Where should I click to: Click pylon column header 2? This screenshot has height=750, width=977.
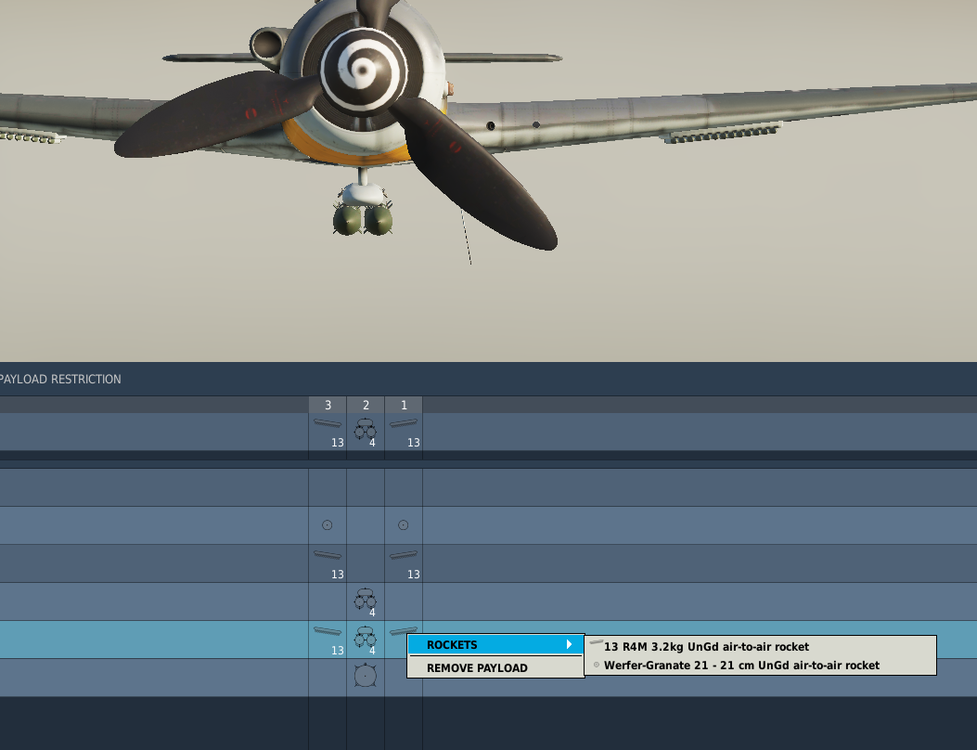365,405
